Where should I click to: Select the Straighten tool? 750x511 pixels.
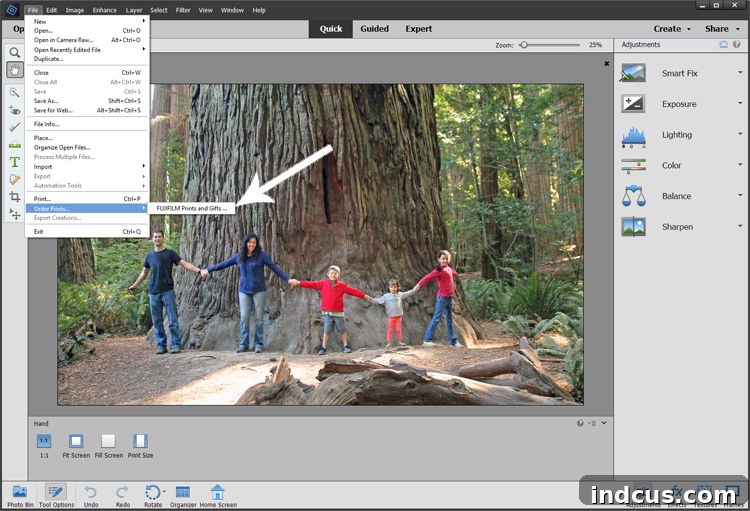click(x=15, y=144)
